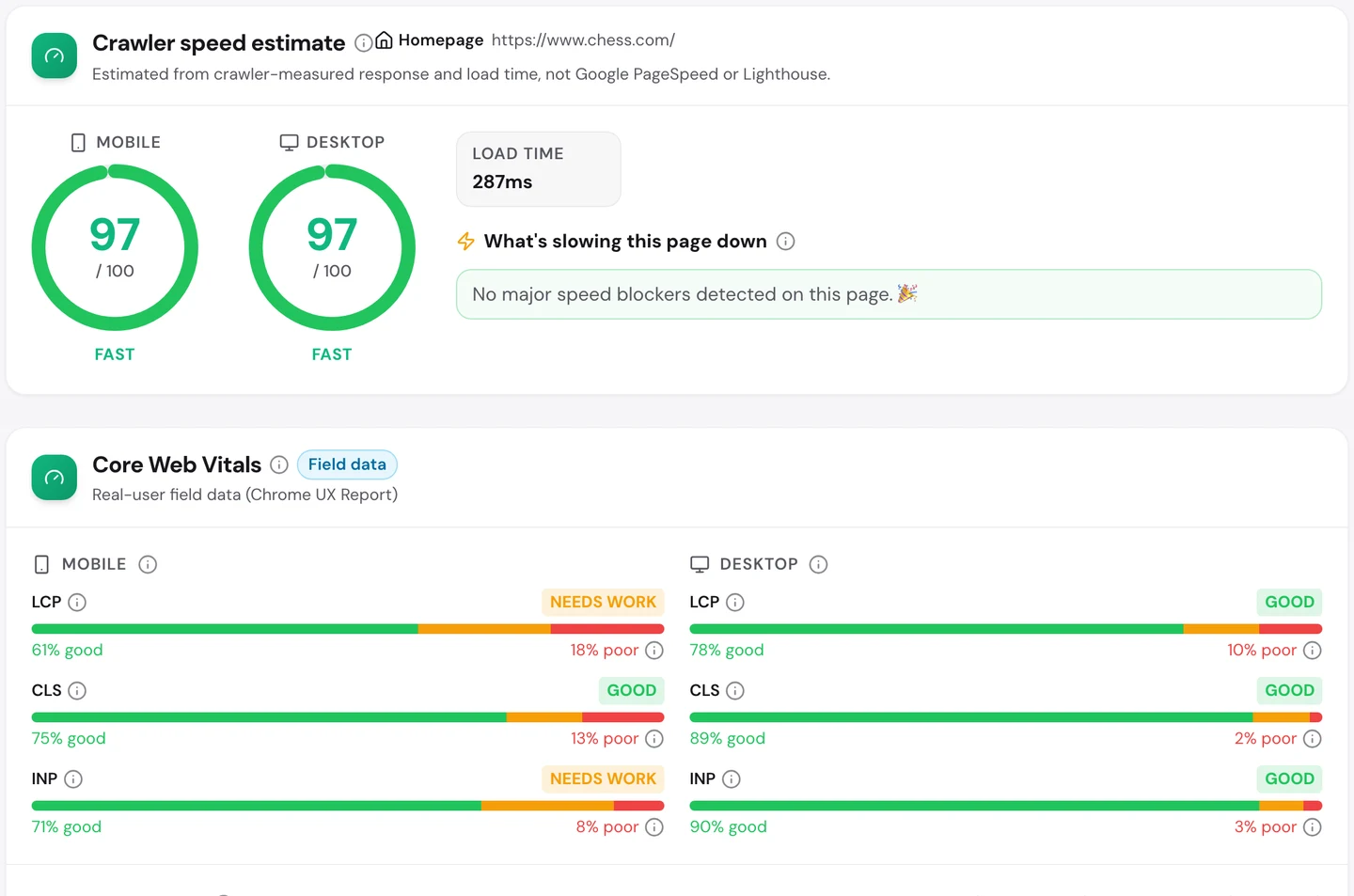Show info for What's slowing this page down
This screenshot has width=1354, height=896.
point(786,242)
